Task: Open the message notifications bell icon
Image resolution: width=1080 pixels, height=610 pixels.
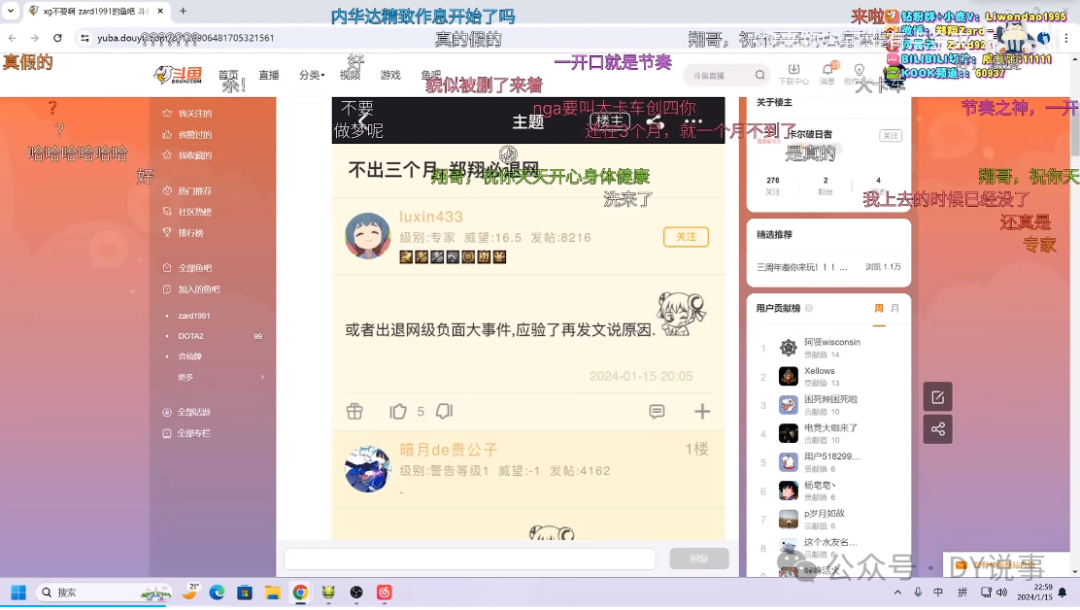Action: tap(827, 72)
